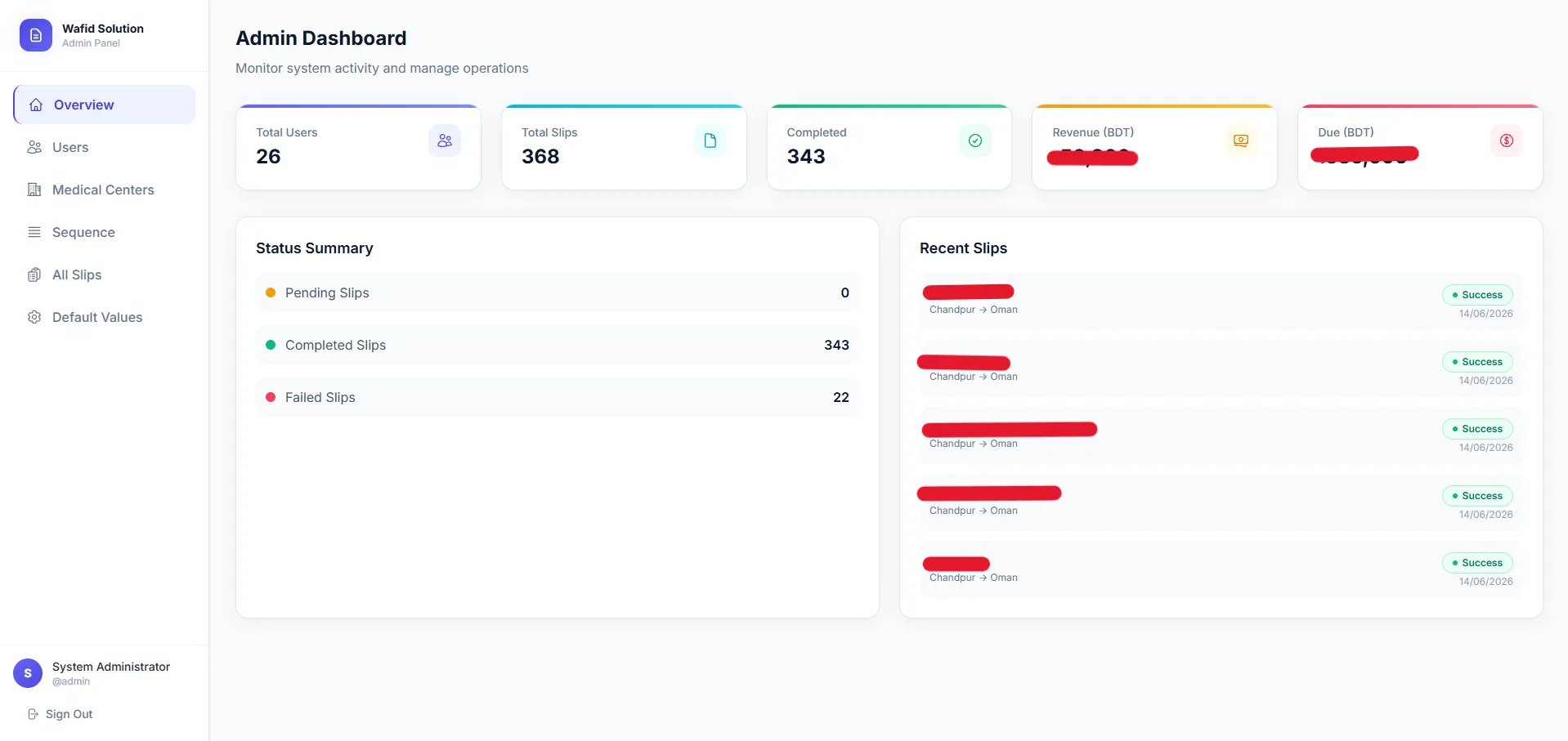
Task: Click the Users people icon in sidebar
Action: click(34, 147)
